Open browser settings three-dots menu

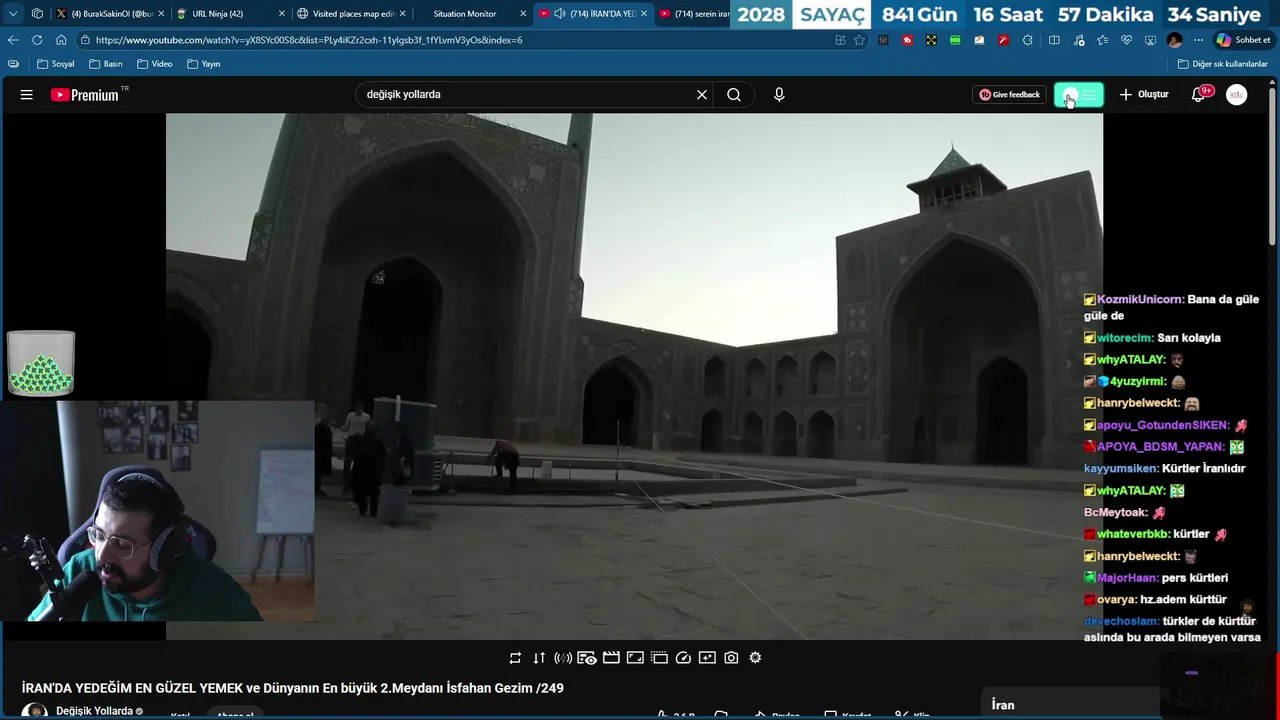[x=1198, y=40]
